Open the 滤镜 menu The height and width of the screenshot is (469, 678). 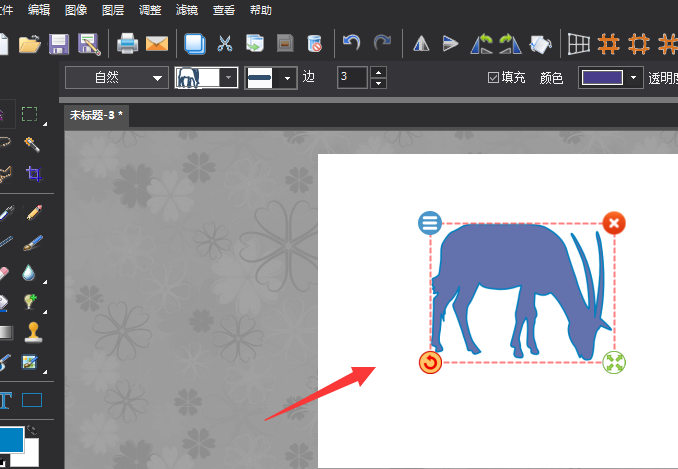click(187, 10)
